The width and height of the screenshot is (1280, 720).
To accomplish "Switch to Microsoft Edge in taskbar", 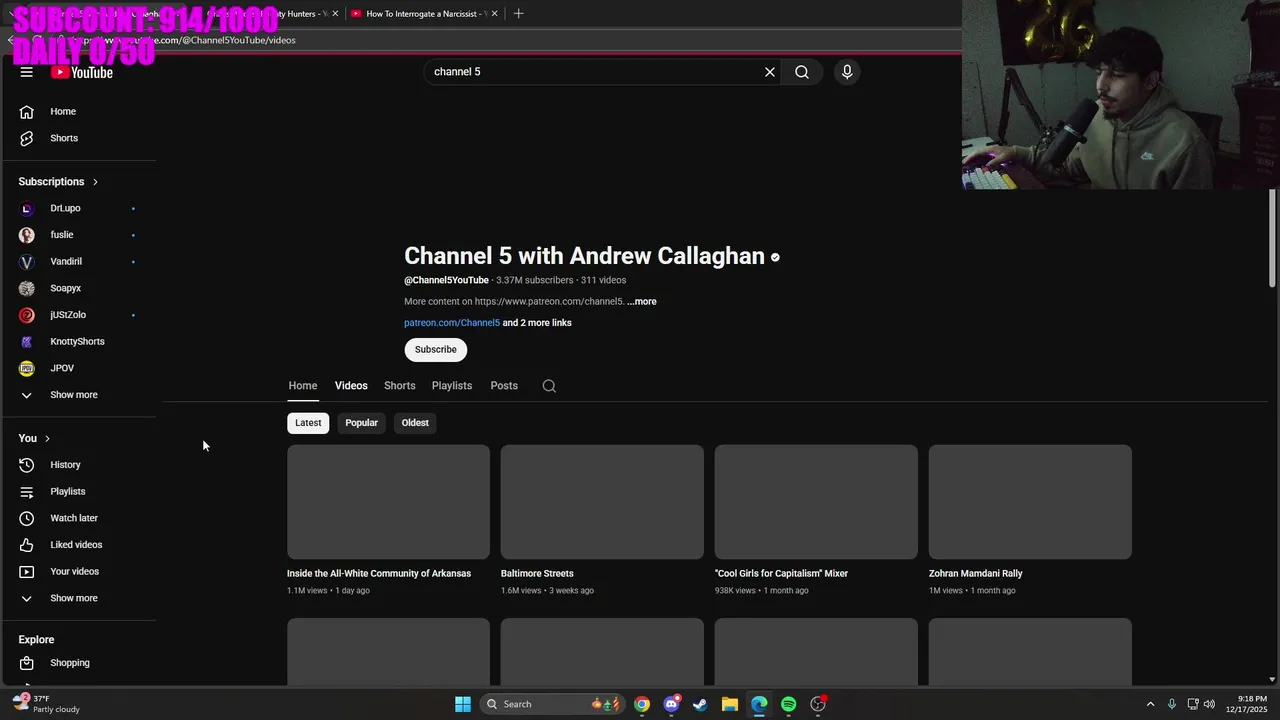I will pyautogui.click(x=759, y=704).
